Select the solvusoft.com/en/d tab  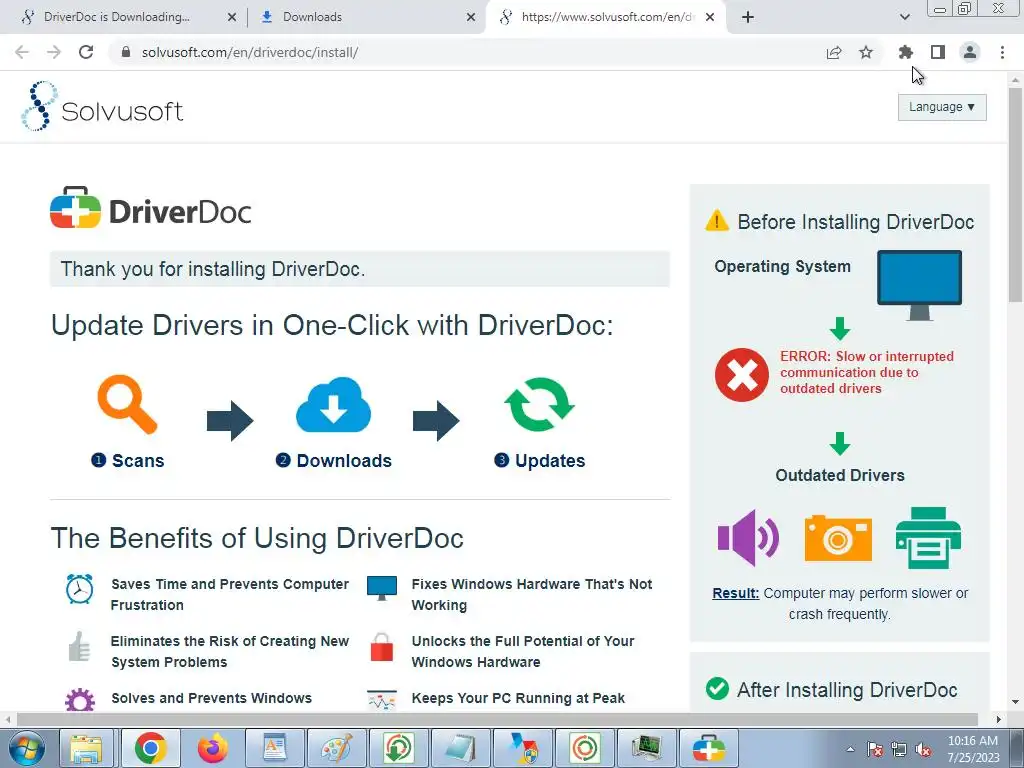[604, 17]
